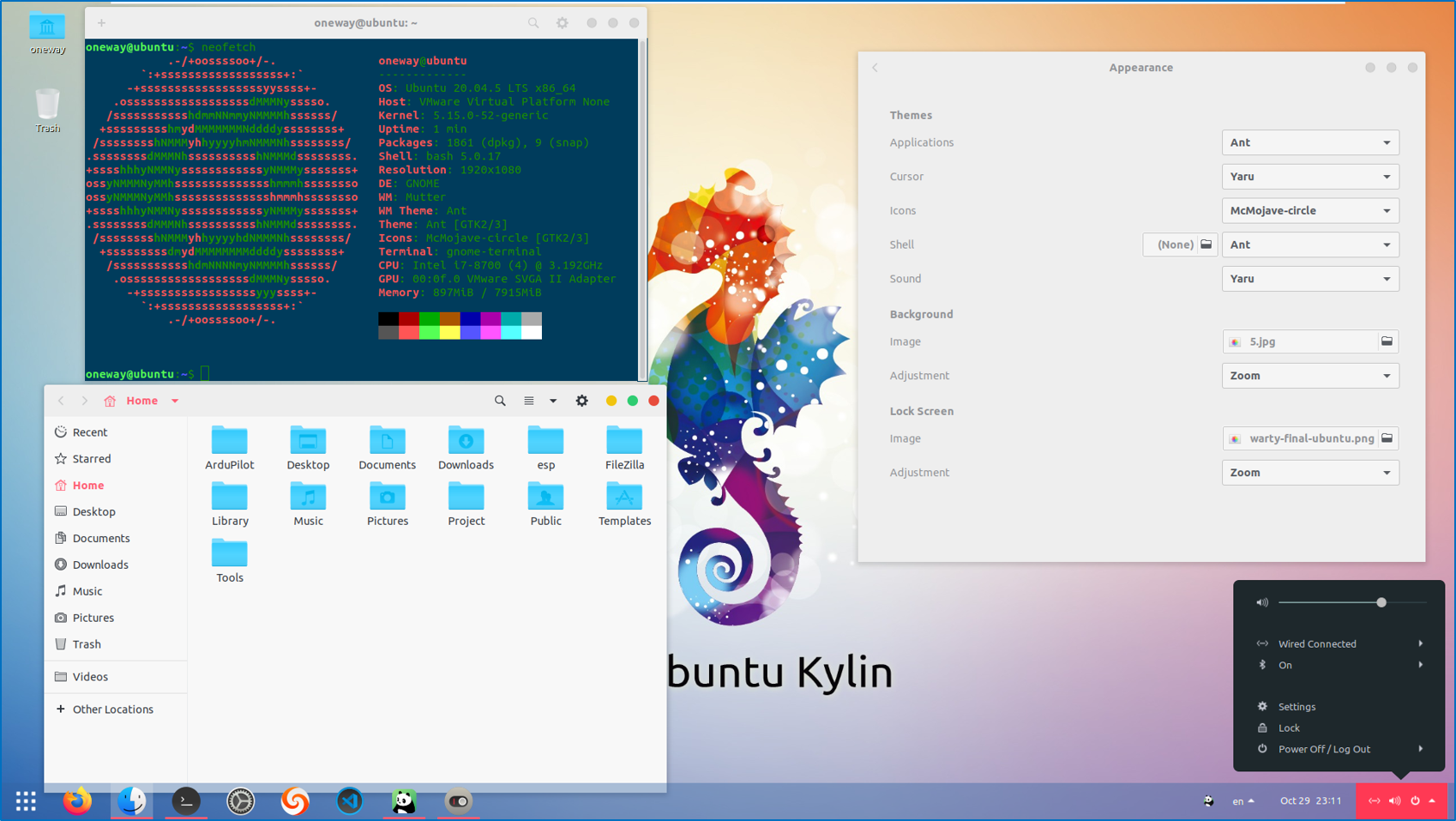Open the Public folder
The width and height of the screenshot is (1456, 821).
[545, 504]
